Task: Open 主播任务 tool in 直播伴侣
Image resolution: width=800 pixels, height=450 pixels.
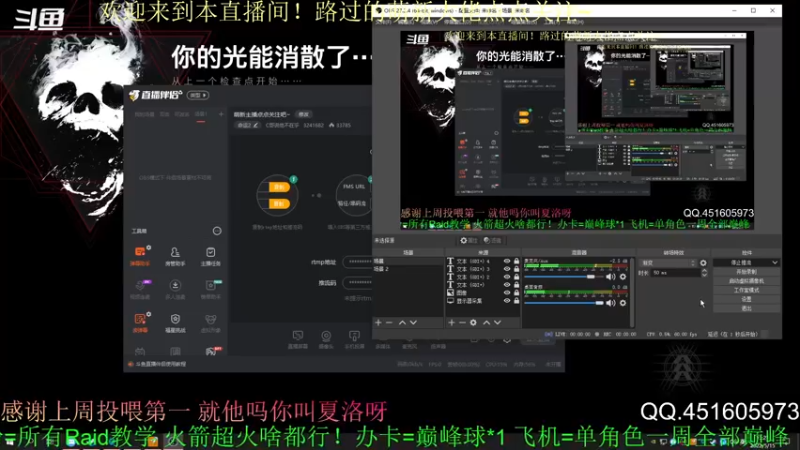Action: 210,255
